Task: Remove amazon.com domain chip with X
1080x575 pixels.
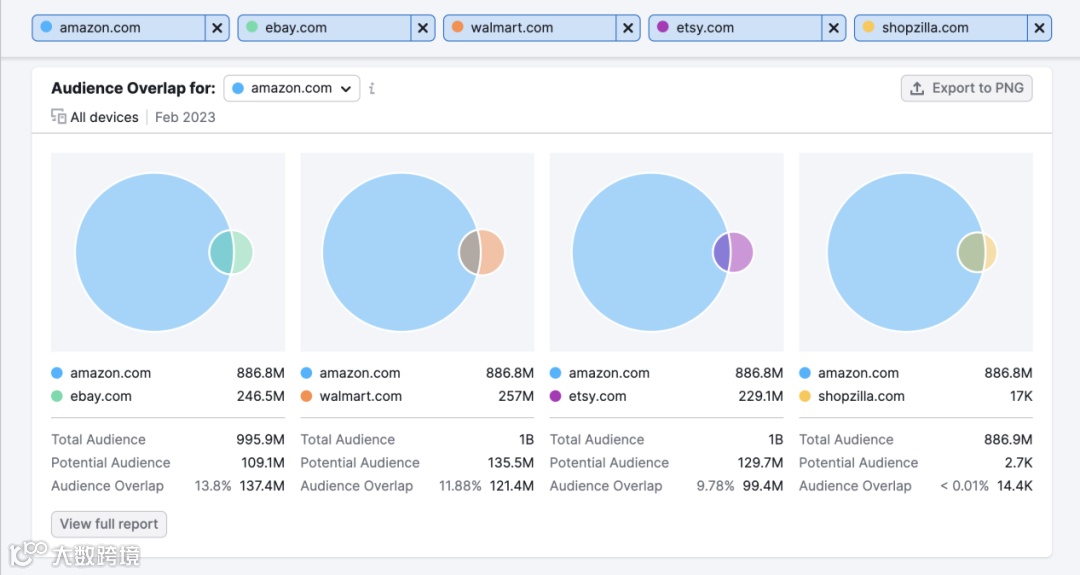Action: [217, 28]
